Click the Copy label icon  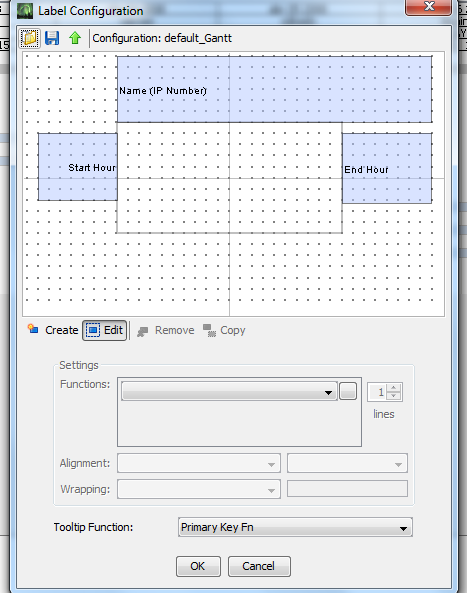(209, 331)
